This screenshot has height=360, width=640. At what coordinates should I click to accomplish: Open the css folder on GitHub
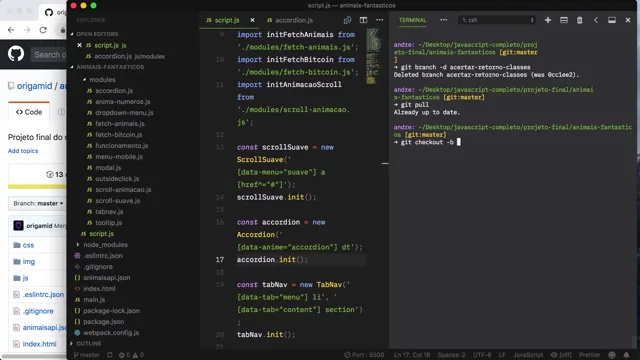coord(28,245)
